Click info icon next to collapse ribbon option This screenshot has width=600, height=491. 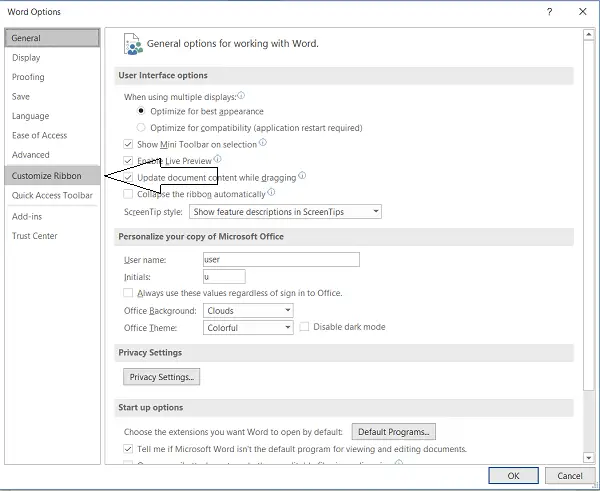(x=271, y=192)
